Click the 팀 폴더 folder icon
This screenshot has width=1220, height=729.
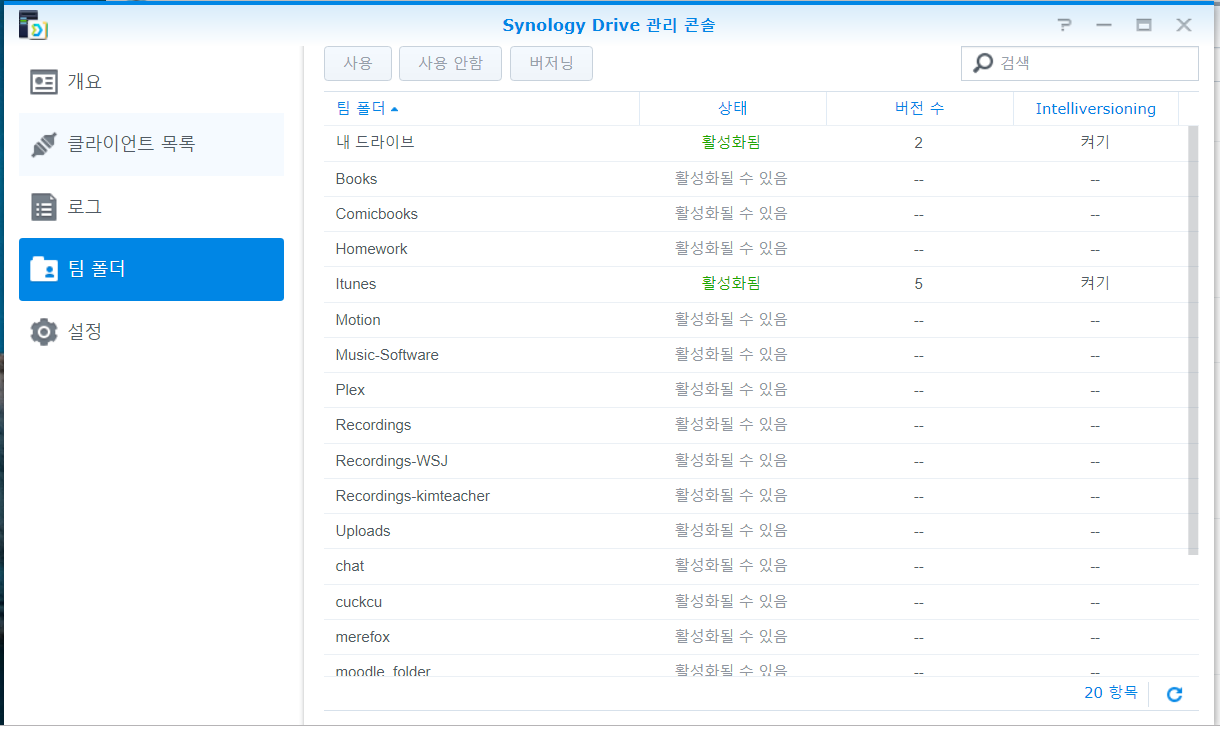tap(44, 269)
